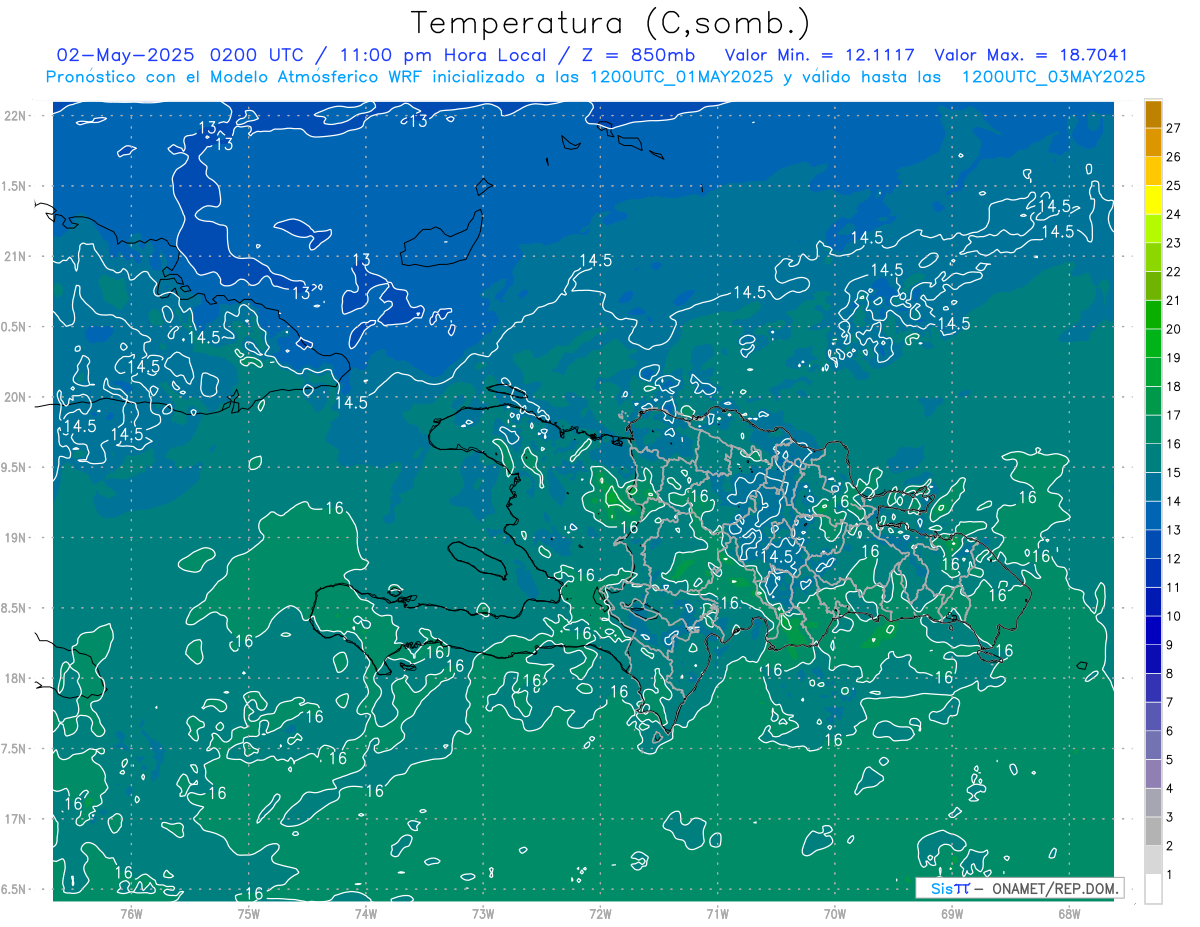Click the 21N latitude axis label

click(16, 257)
